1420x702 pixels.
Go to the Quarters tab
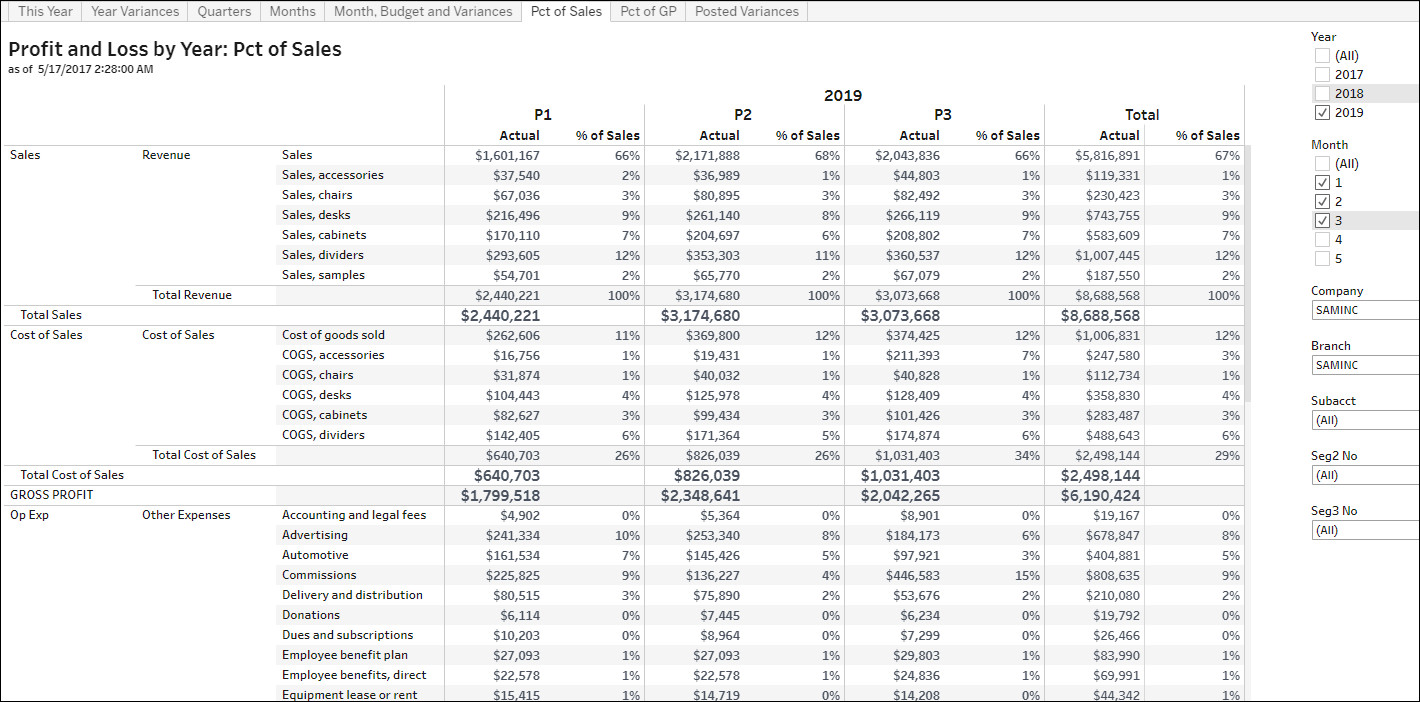tap(224, 12)
